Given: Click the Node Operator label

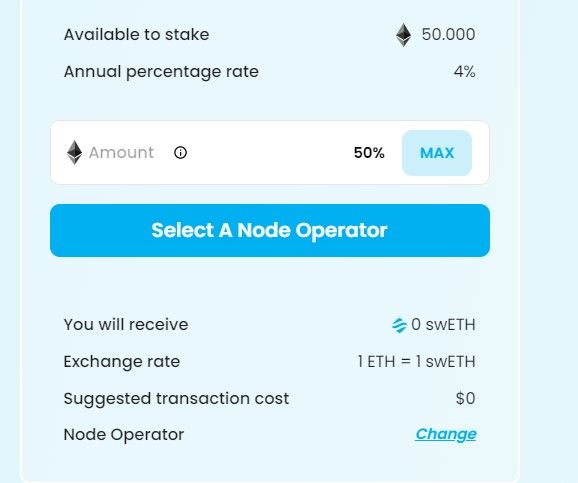Looking at the screenshot, I should (x=123, y=435).
